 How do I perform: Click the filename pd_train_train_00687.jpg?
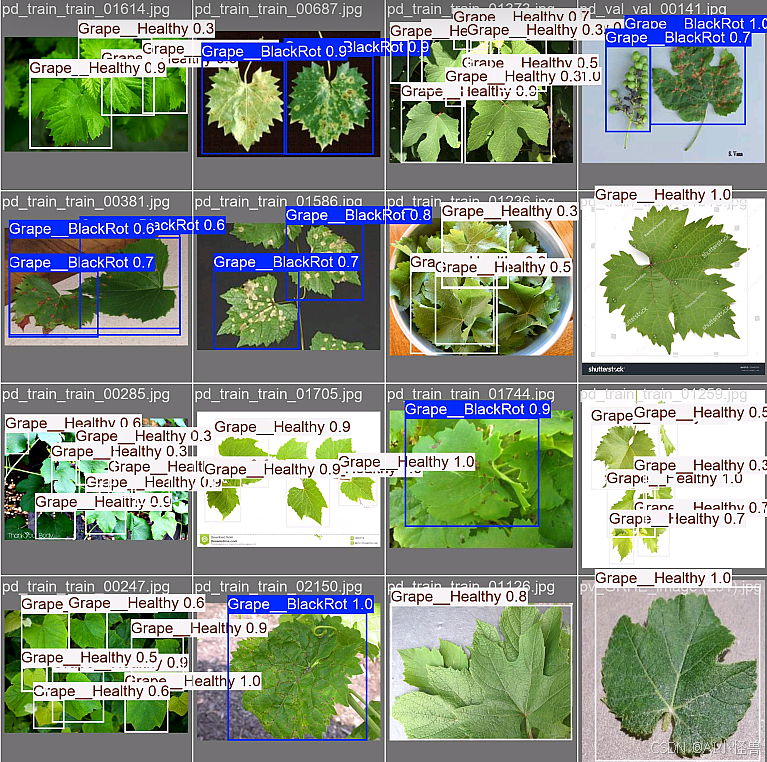coord(278,9)
